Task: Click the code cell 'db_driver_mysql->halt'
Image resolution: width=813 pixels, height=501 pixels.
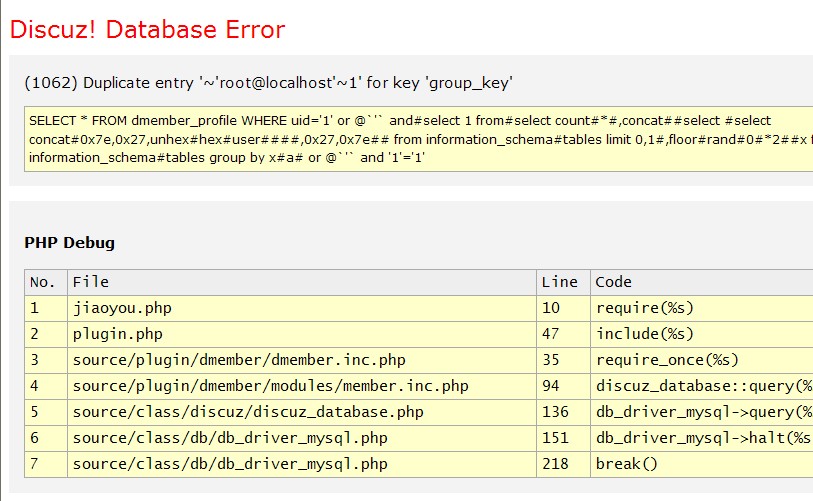Action: 704,438
